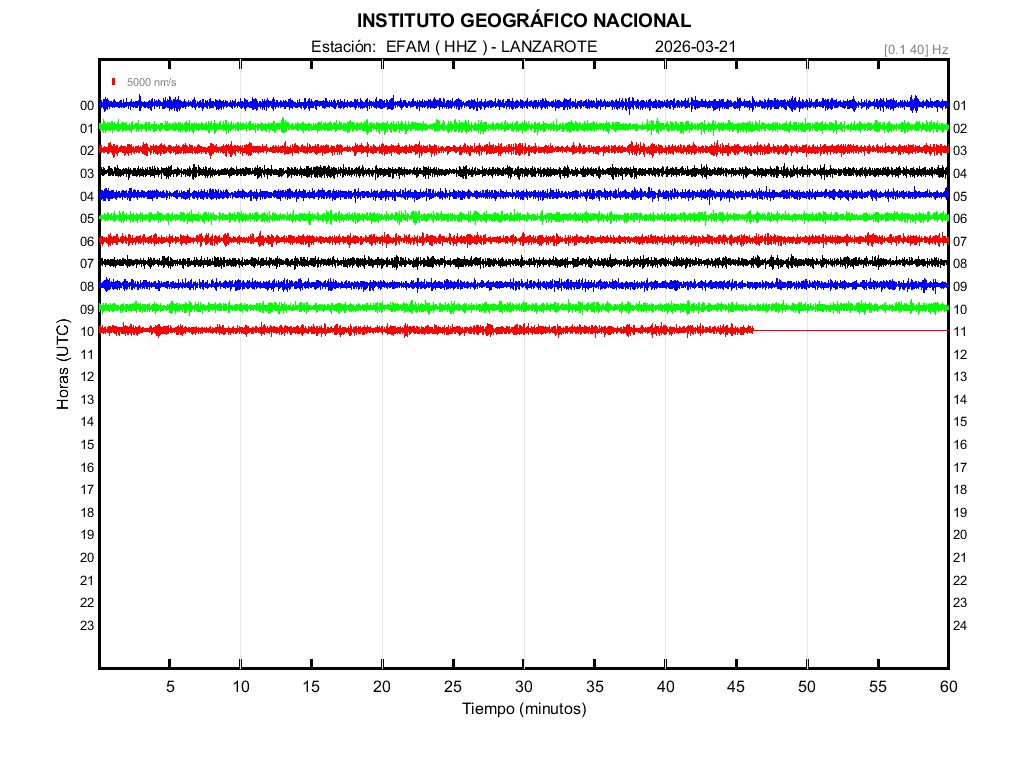Select the 60 minute tick label
Viewport: 1024px width, 768px height.
(947, 686)
